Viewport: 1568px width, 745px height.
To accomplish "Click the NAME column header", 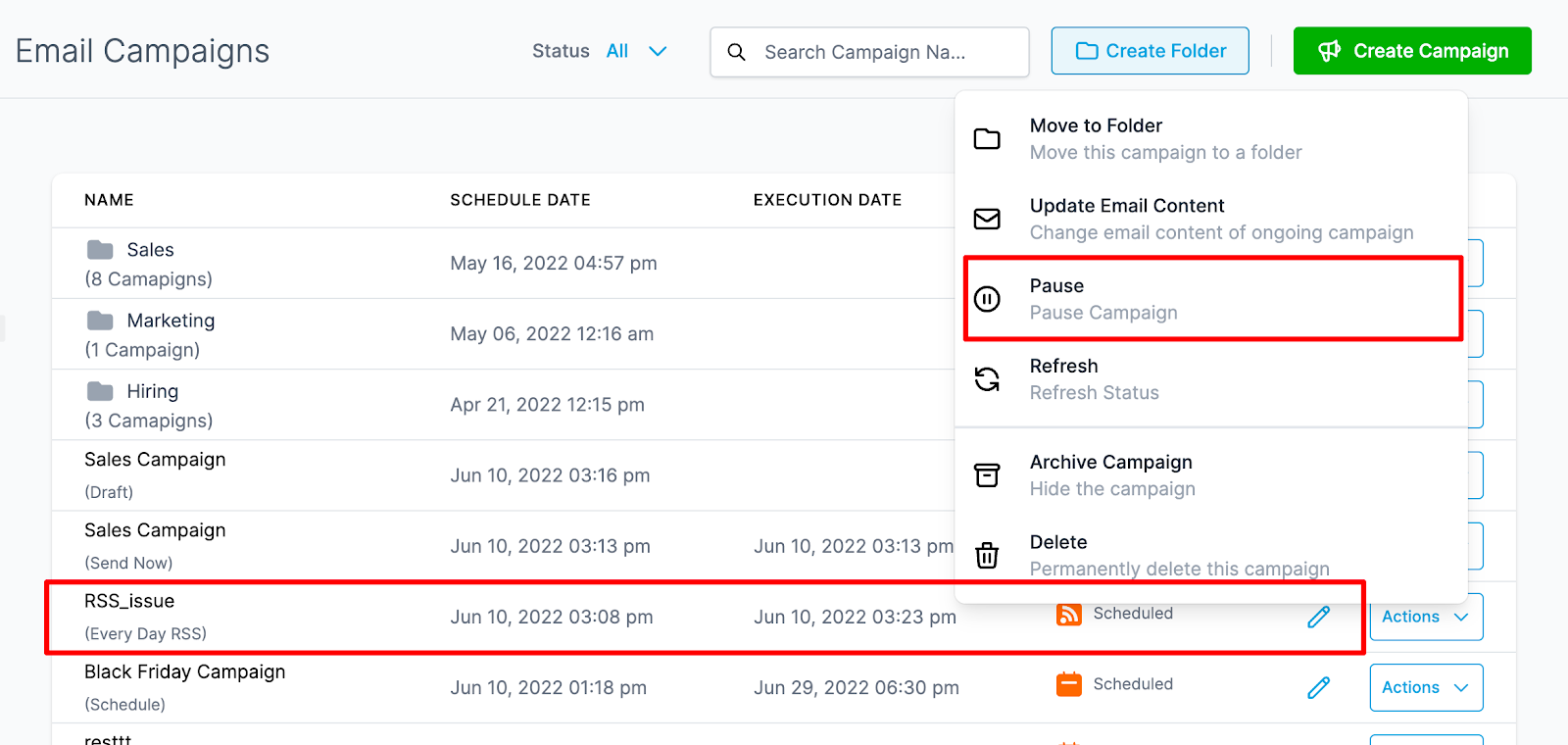I will pos(109,200).
